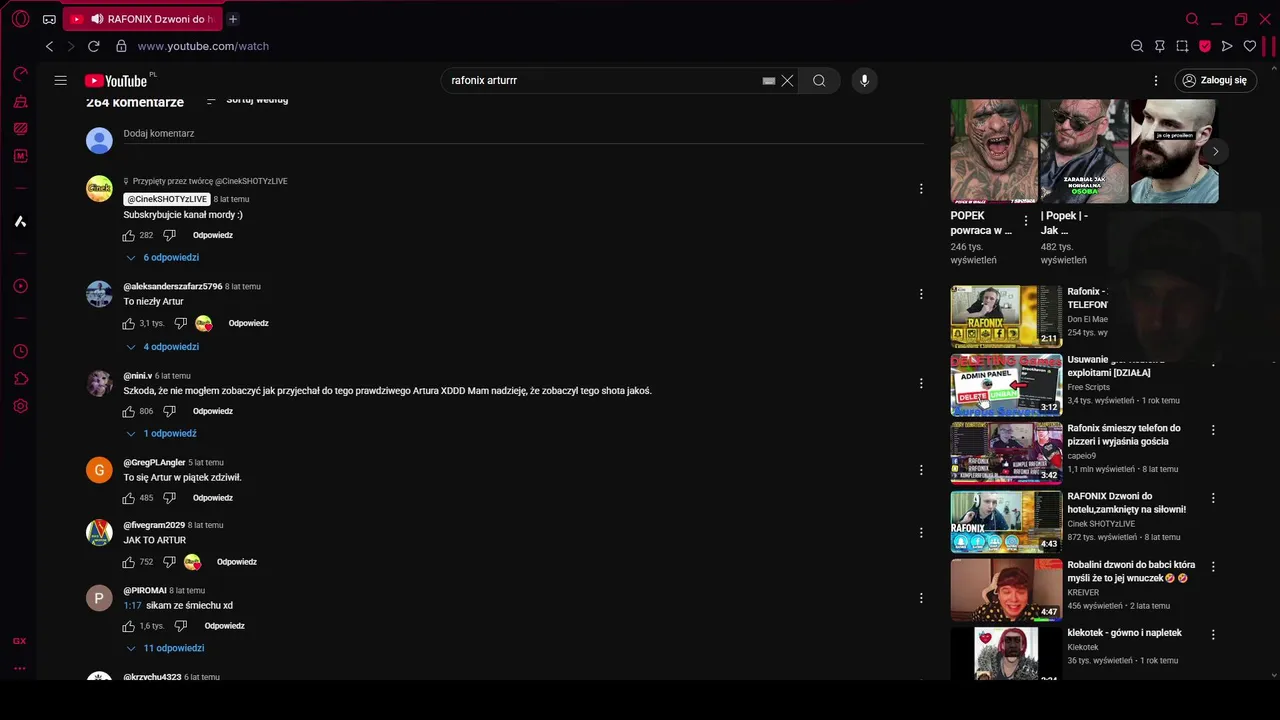Reload the page with the refresh icon

(94, 46)
